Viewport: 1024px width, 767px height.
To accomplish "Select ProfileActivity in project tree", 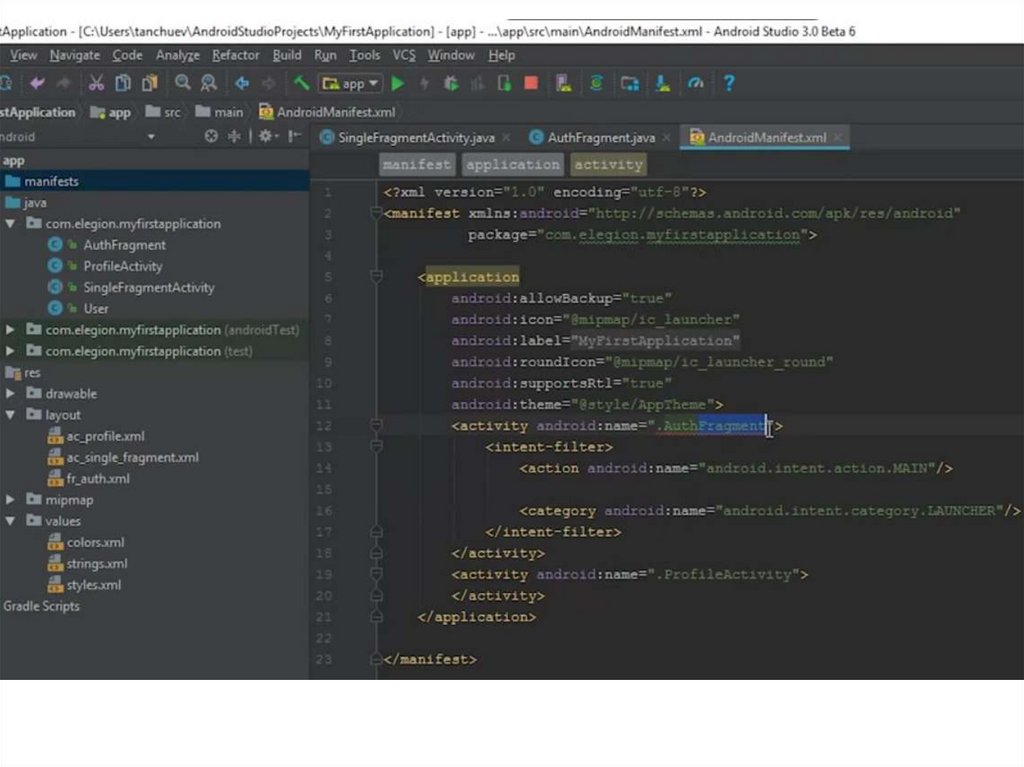I will pyautogui.click(x=122, y=266).
